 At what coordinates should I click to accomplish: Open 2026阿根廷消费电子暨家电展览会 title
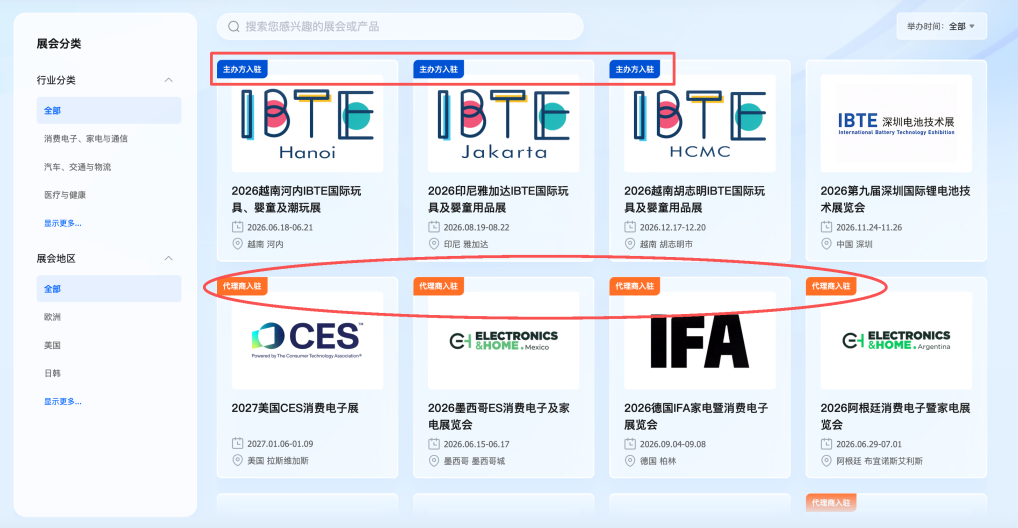895,416
